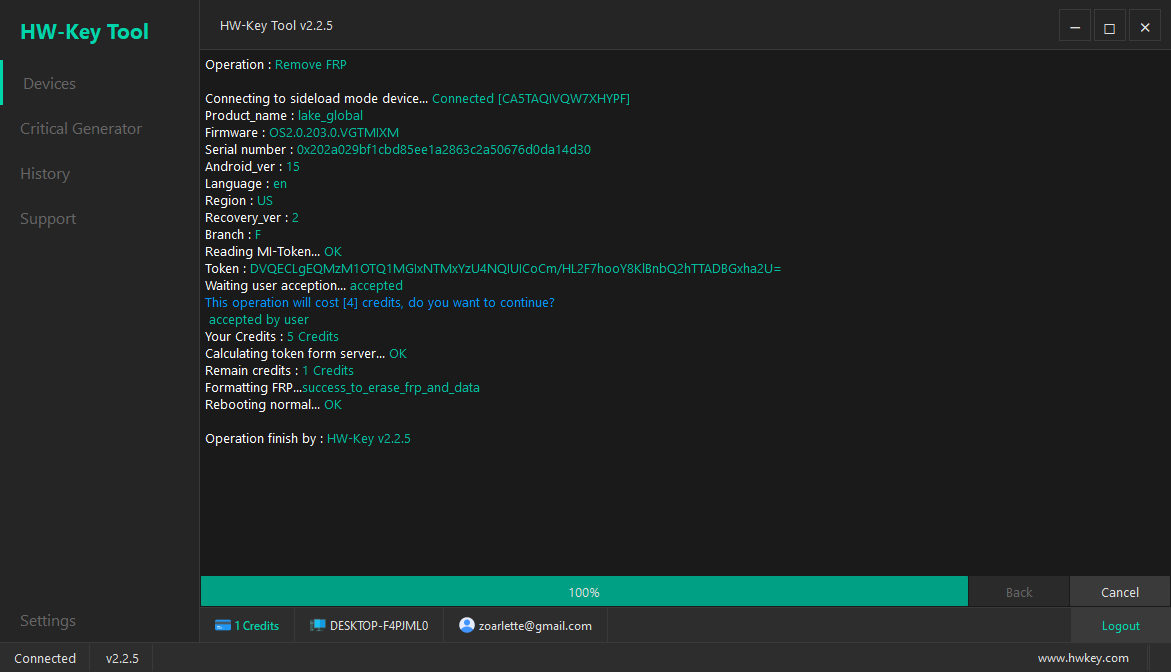Open the Critical Generator section

[x=80, y=128]
